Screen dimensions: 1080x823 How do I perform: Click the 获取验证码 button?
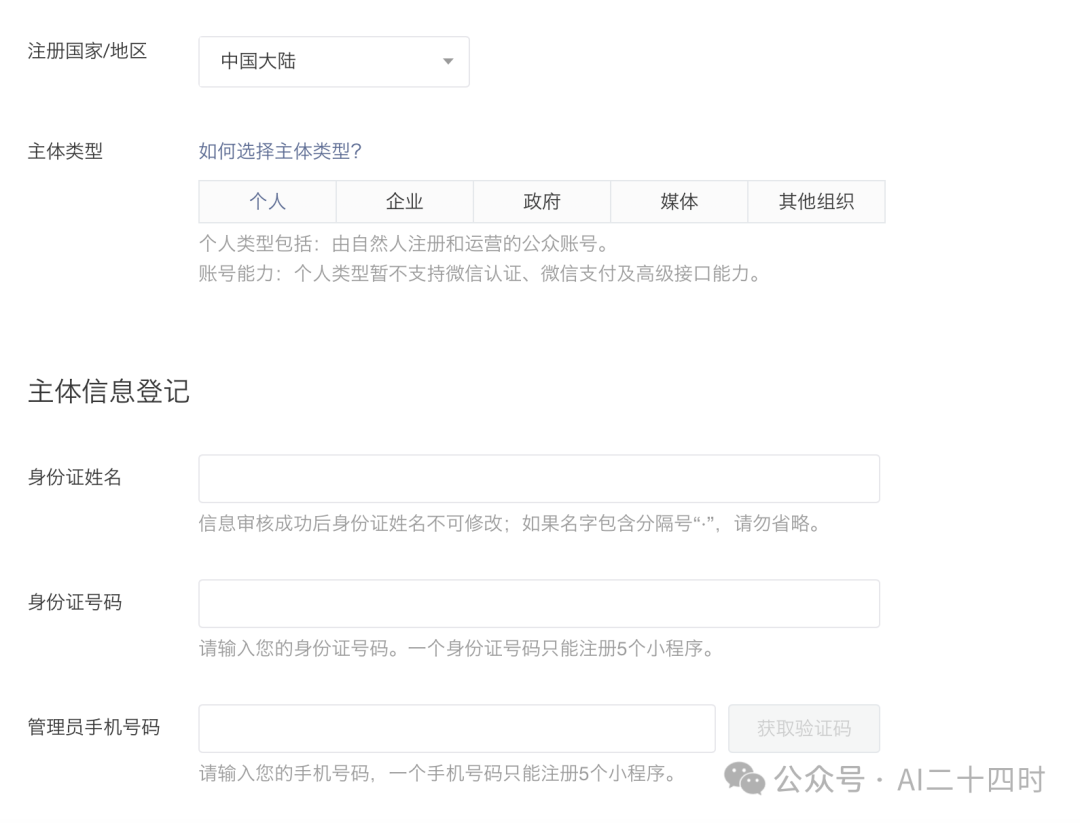pos(804,728)
